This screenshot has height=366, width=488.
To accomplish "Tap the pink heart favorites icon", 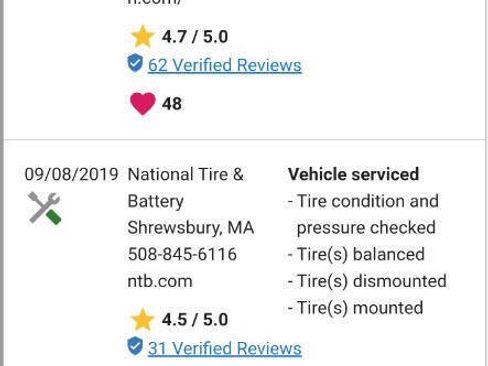I will point(143,104).
